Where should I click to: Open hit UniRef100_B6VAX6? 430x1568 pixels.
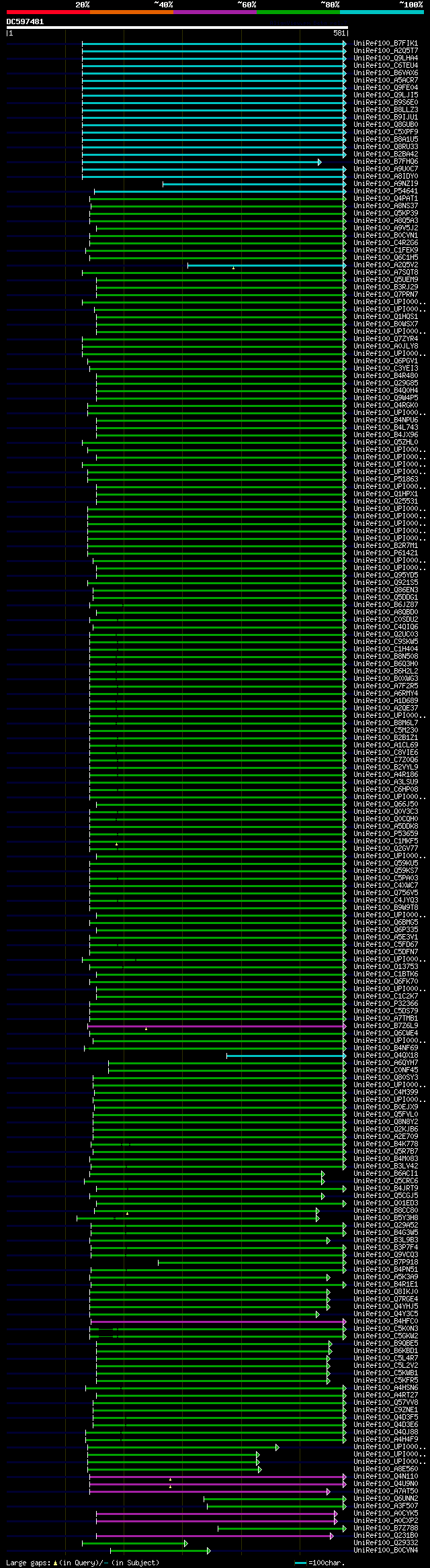coord(386,73)
